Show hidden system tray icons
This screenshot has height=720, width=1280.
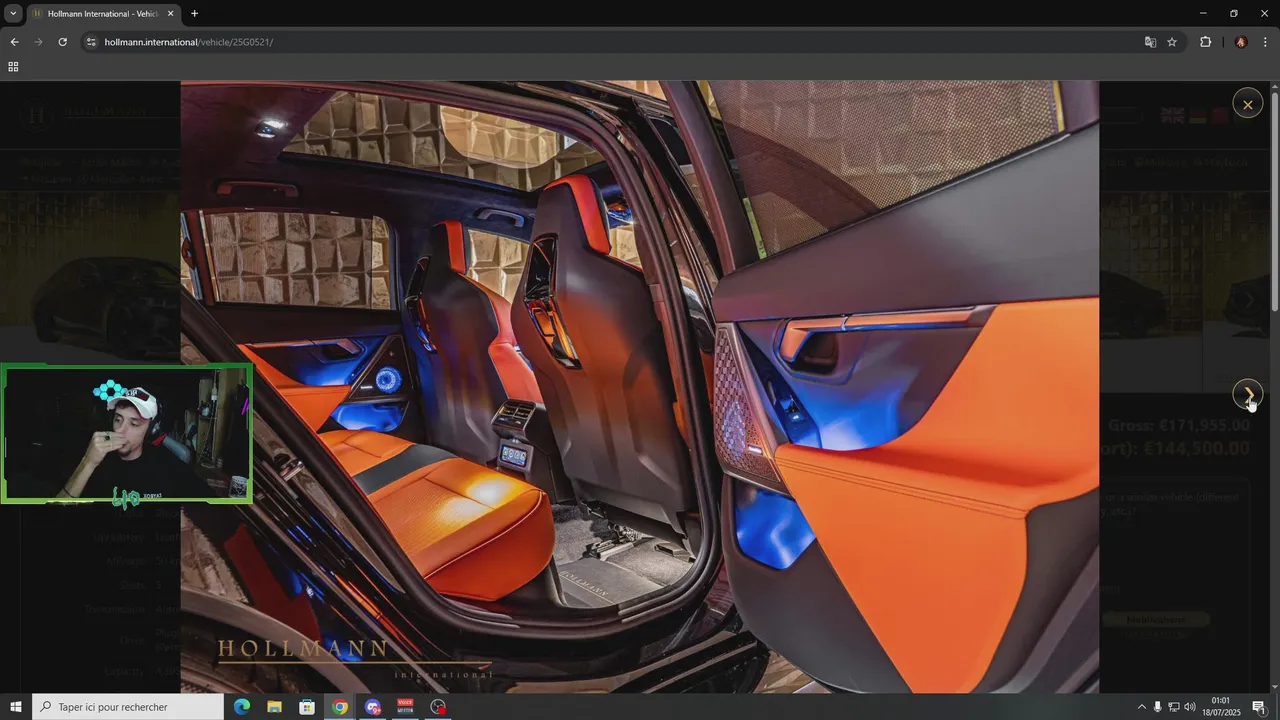(x=1142, y=707)
